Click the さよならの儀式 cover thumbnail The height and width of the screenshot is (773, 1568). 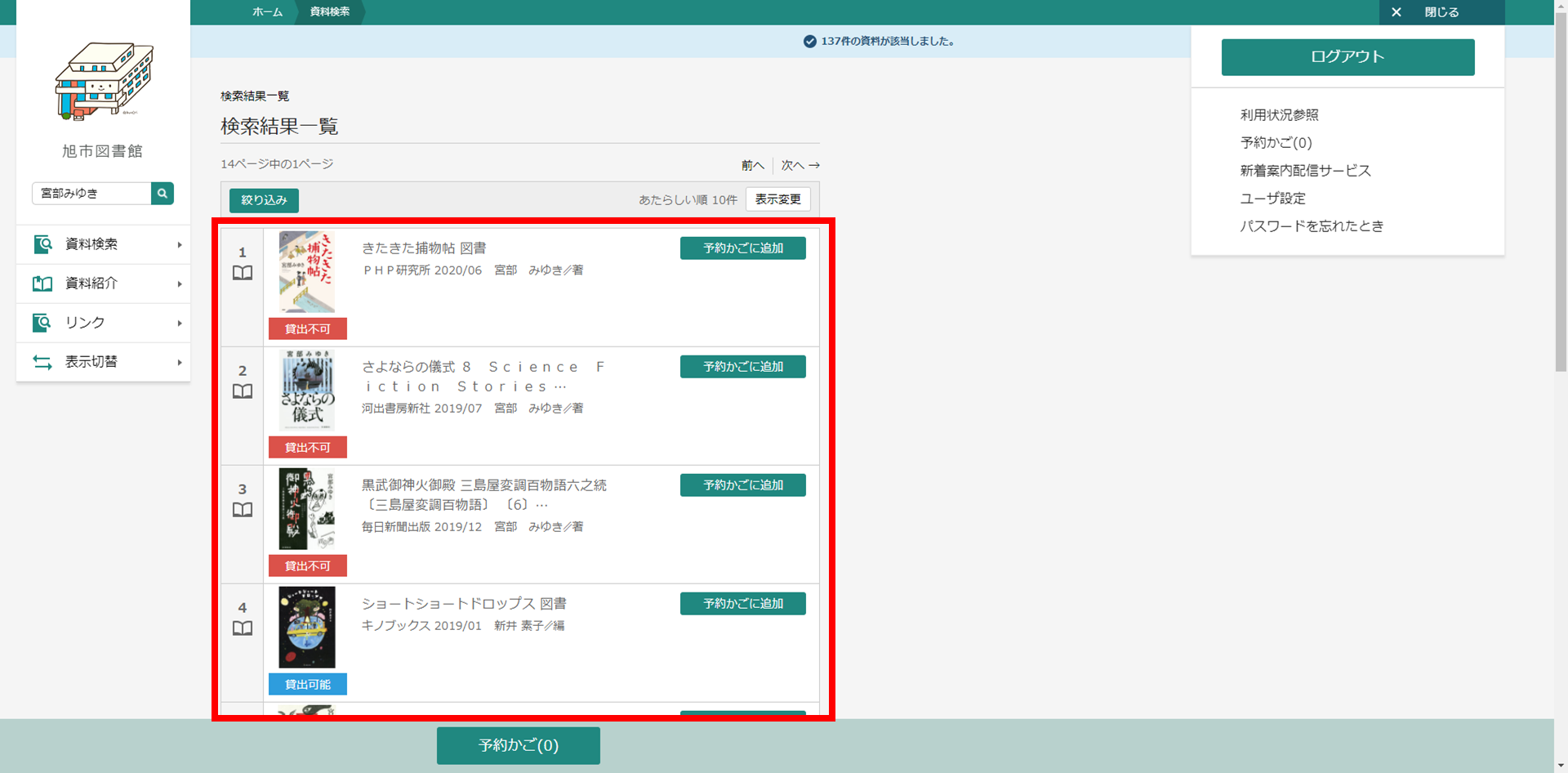tap(307, 391)
